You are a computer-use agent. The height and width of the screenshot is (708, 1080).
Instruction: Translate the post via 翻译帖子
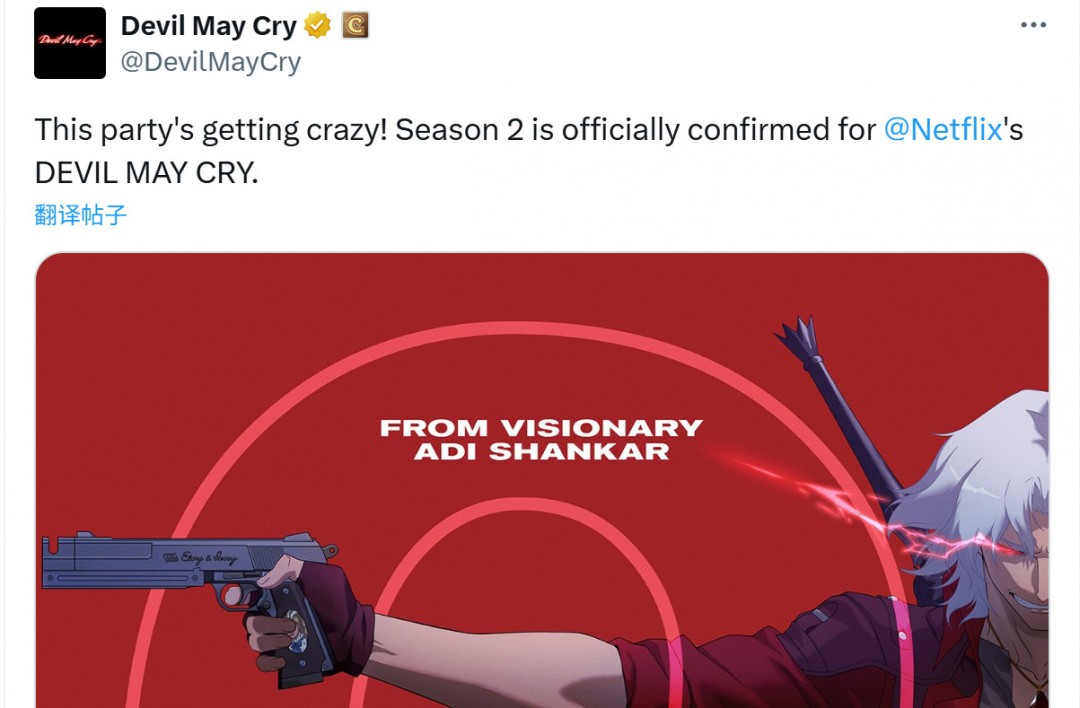(x=81, y=214)
